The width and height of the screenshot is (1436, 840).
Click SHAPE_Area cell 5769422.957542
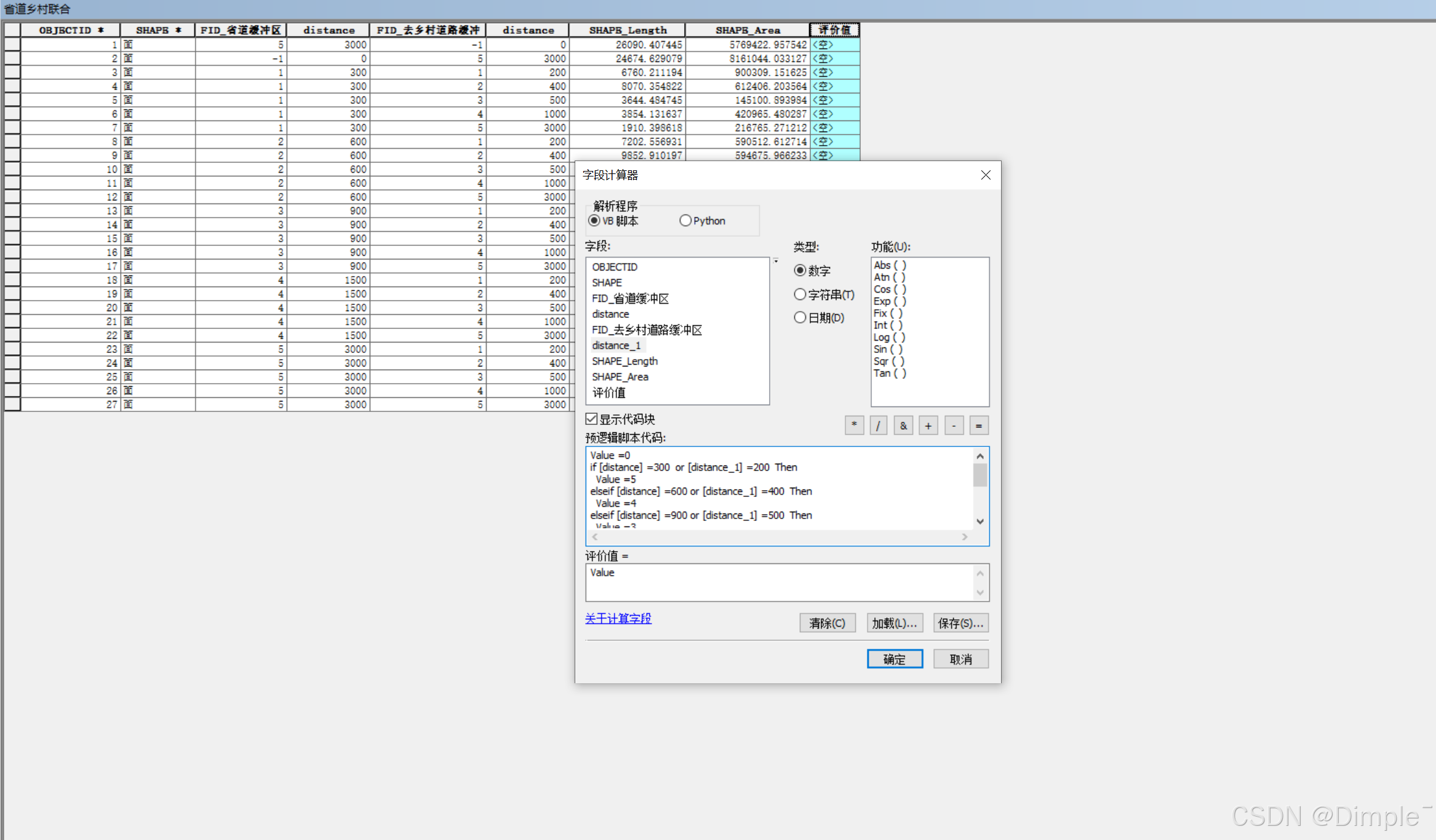point(748,45)
